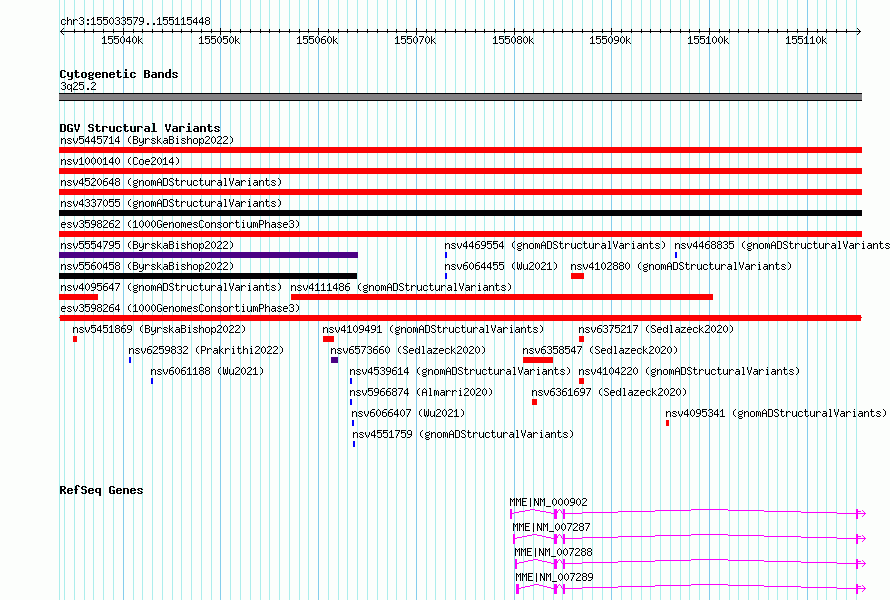Select the gray 3q25.2 cytogenetic band bar
Viewport: 890px width, 600px height.
point(460,97)
